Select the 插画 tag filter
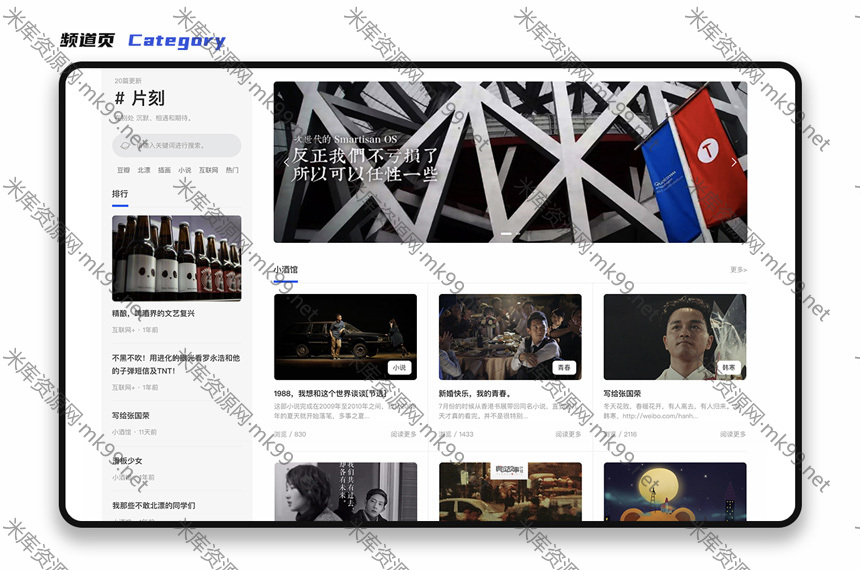 click(164, 171)
